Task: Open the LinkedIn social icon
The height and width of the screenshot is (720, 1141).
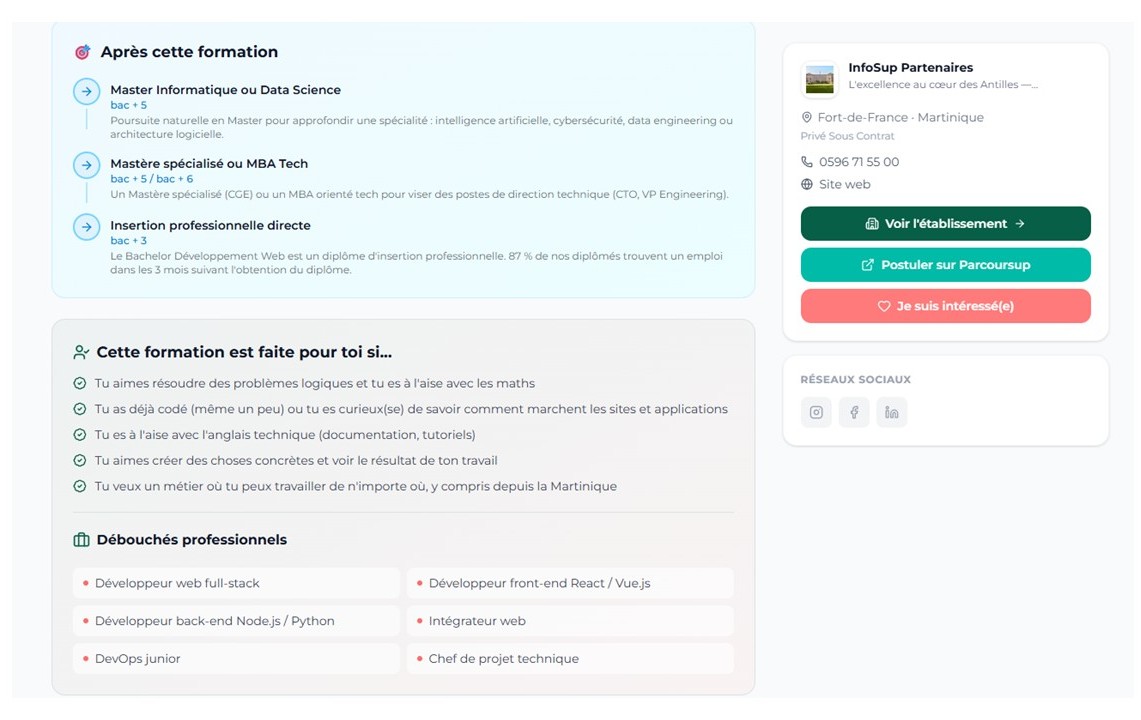Action: pyautogui.click(x=892, y=412)
